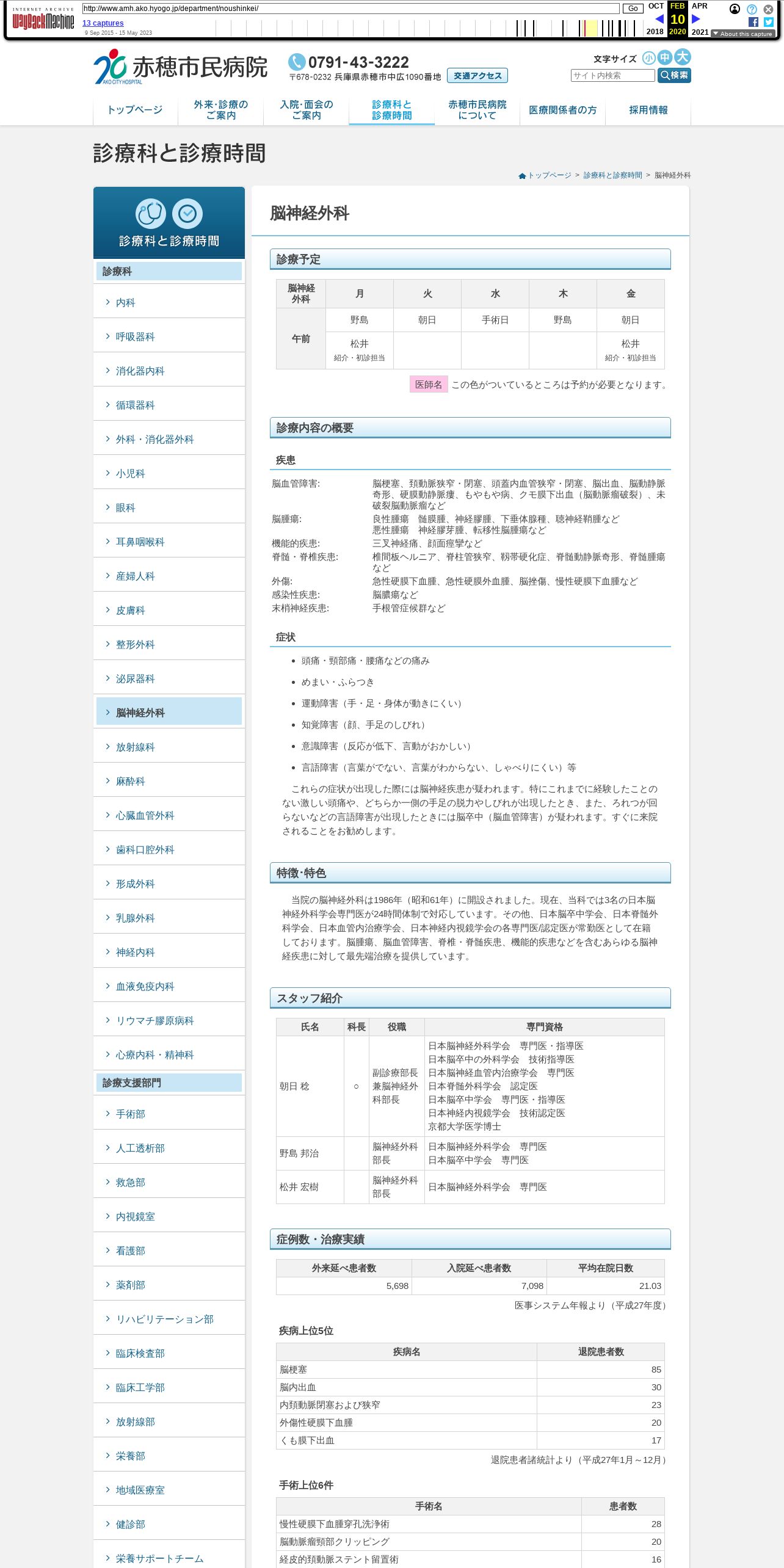Click 朝日 稔 in the staff table

294,1086
